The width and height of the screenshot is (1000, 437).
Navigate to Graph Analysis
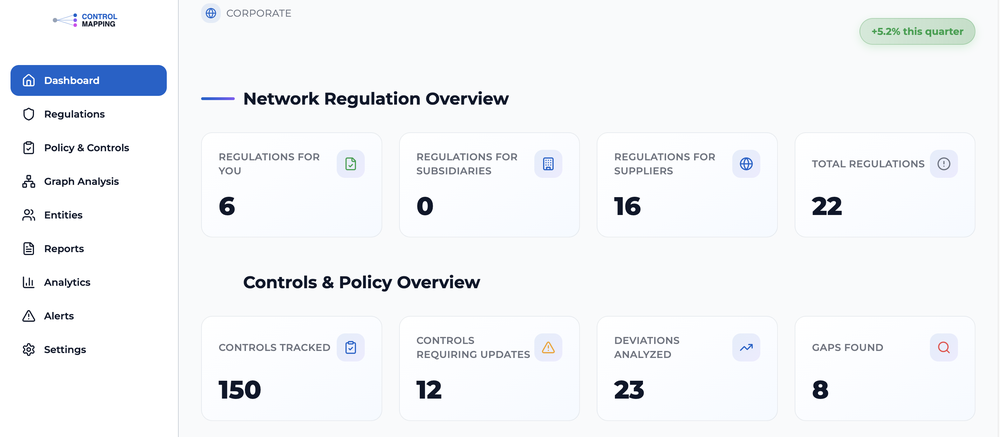tap(81, 181)
